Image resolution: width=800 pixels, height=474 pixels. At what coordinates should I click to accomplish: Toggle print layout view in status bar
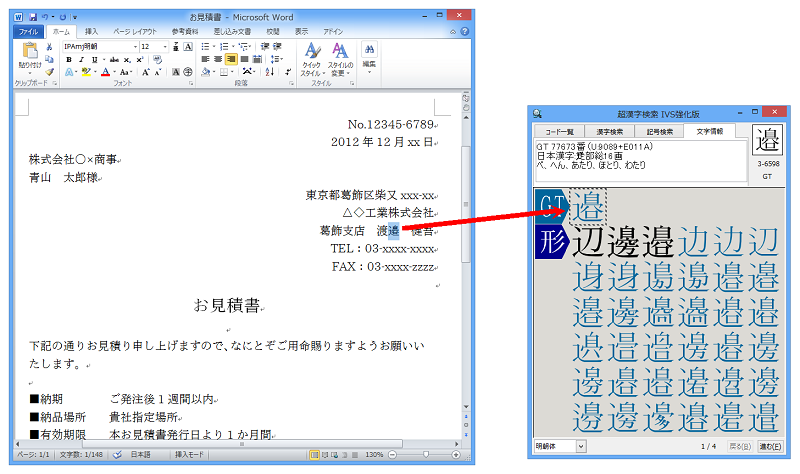(x=314, y=455)
